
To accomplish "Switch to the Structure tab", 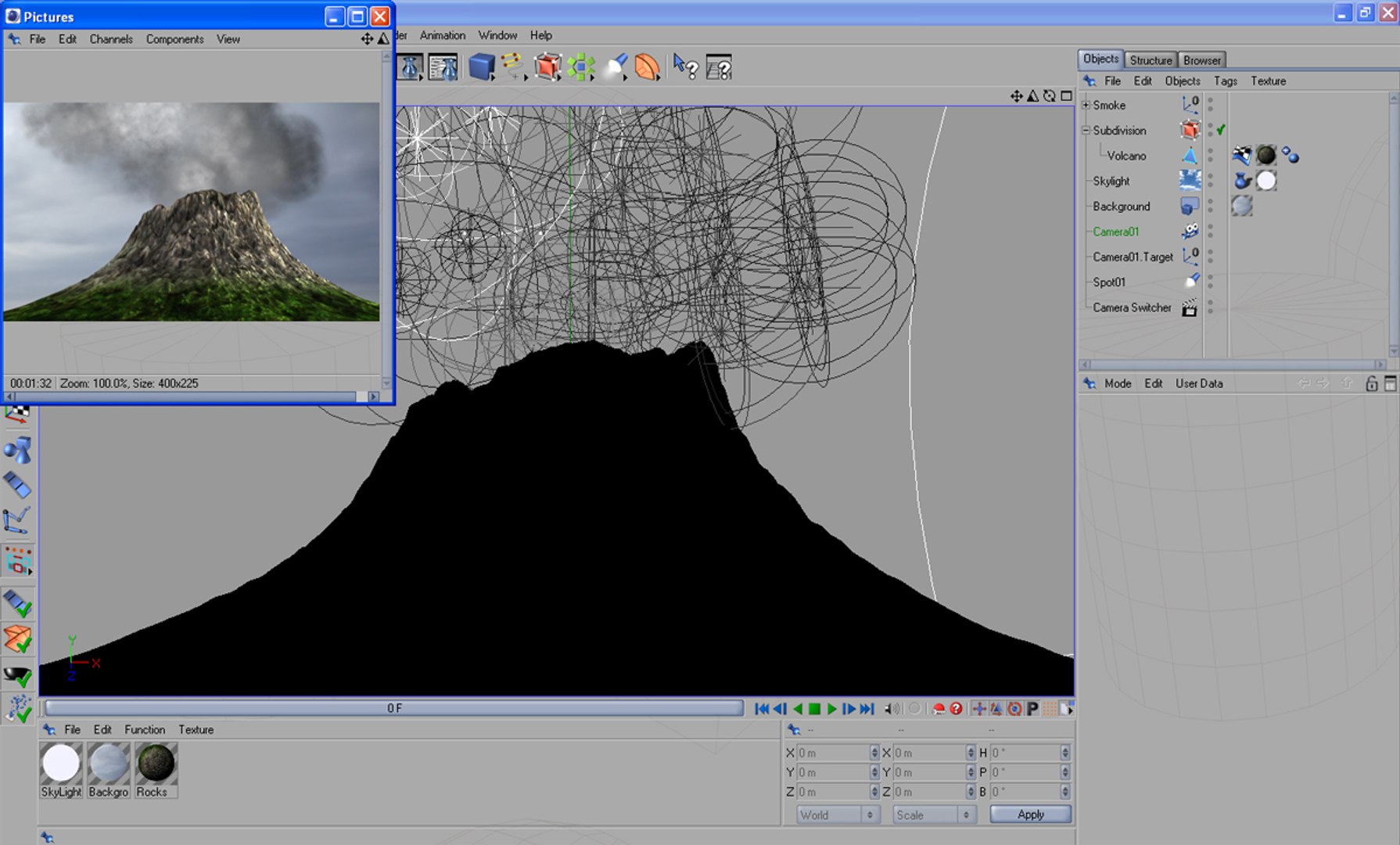I will tap(1151, 60).
